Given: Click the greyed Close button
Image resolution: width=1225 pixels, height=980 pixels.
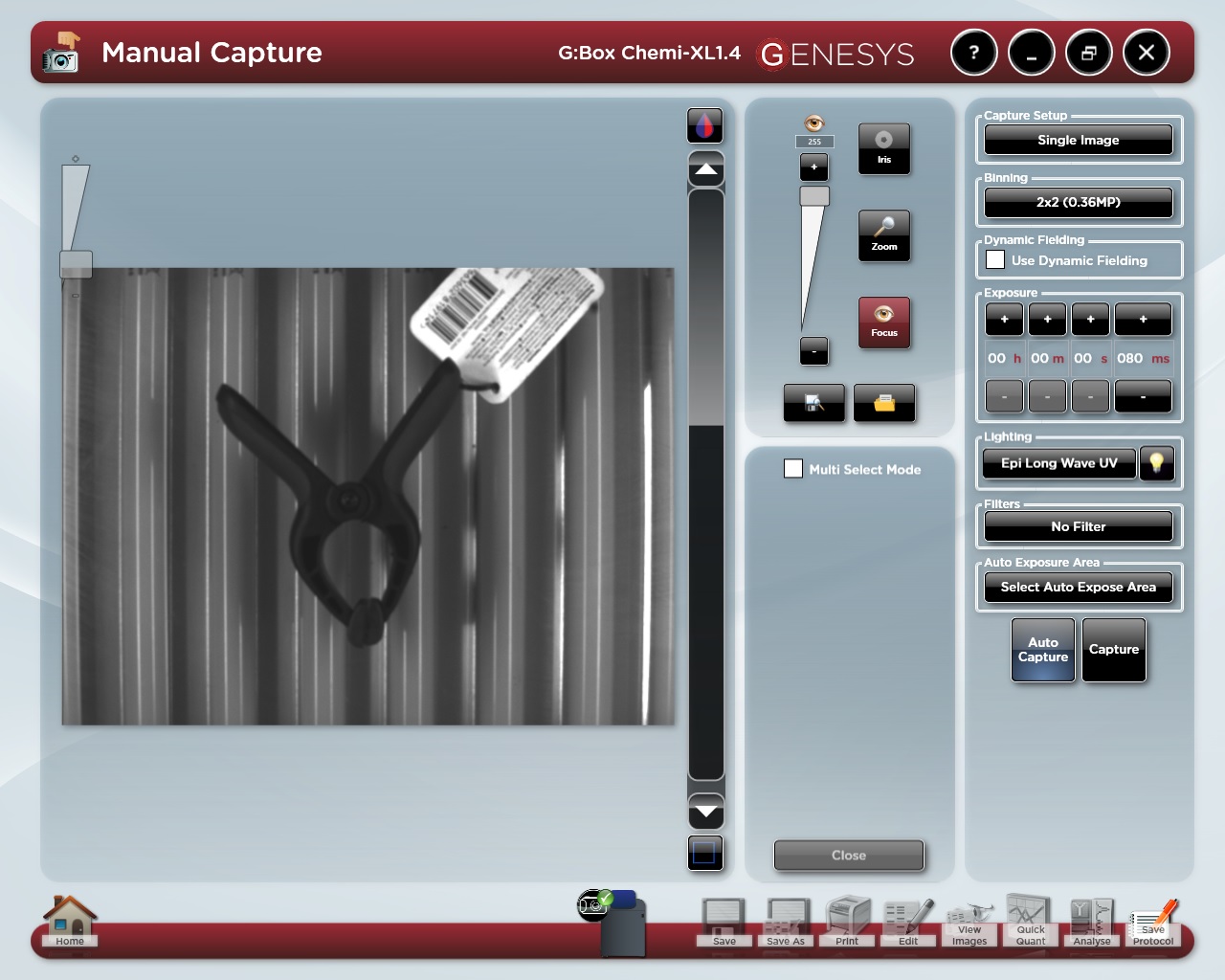Looking at the screenshot, I should point(849,856).
